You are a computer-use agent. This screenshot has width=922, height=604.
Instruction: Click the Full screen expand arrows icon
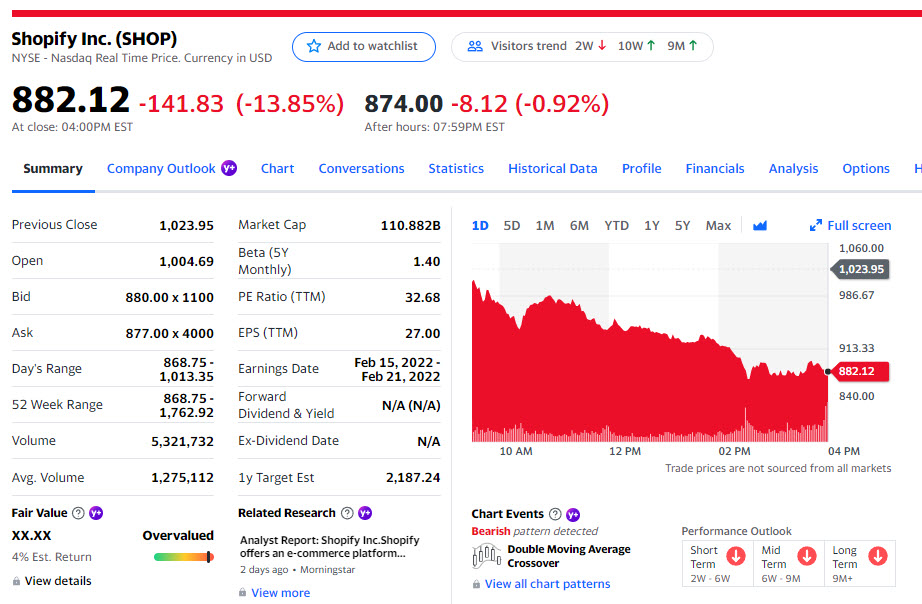(816, 225)
